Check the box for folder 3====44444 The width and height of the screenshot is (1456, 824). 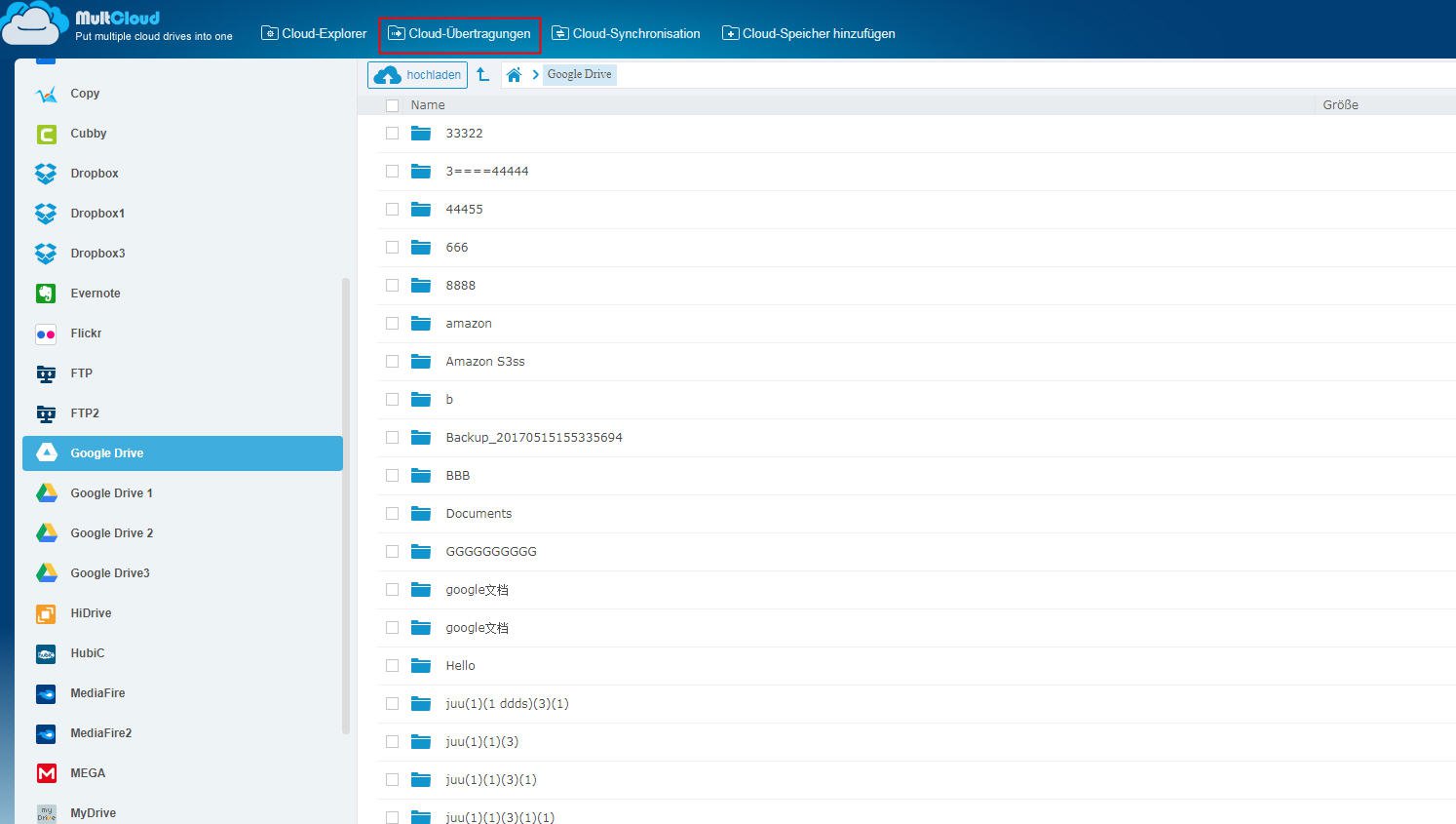[392, 172]
